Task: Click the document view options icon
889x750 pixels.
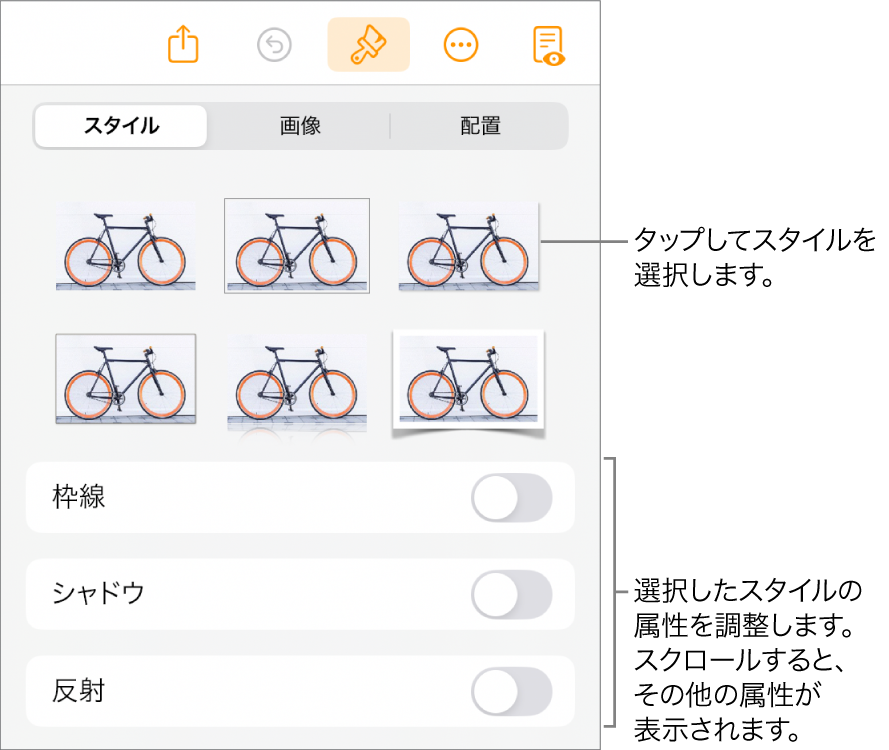Action: 548,45
